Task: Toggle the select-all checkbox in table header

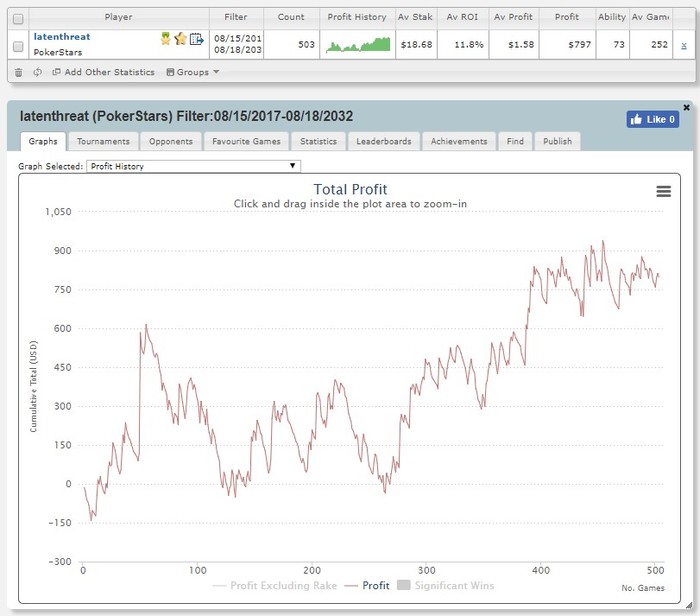Action: pos(18,19)
